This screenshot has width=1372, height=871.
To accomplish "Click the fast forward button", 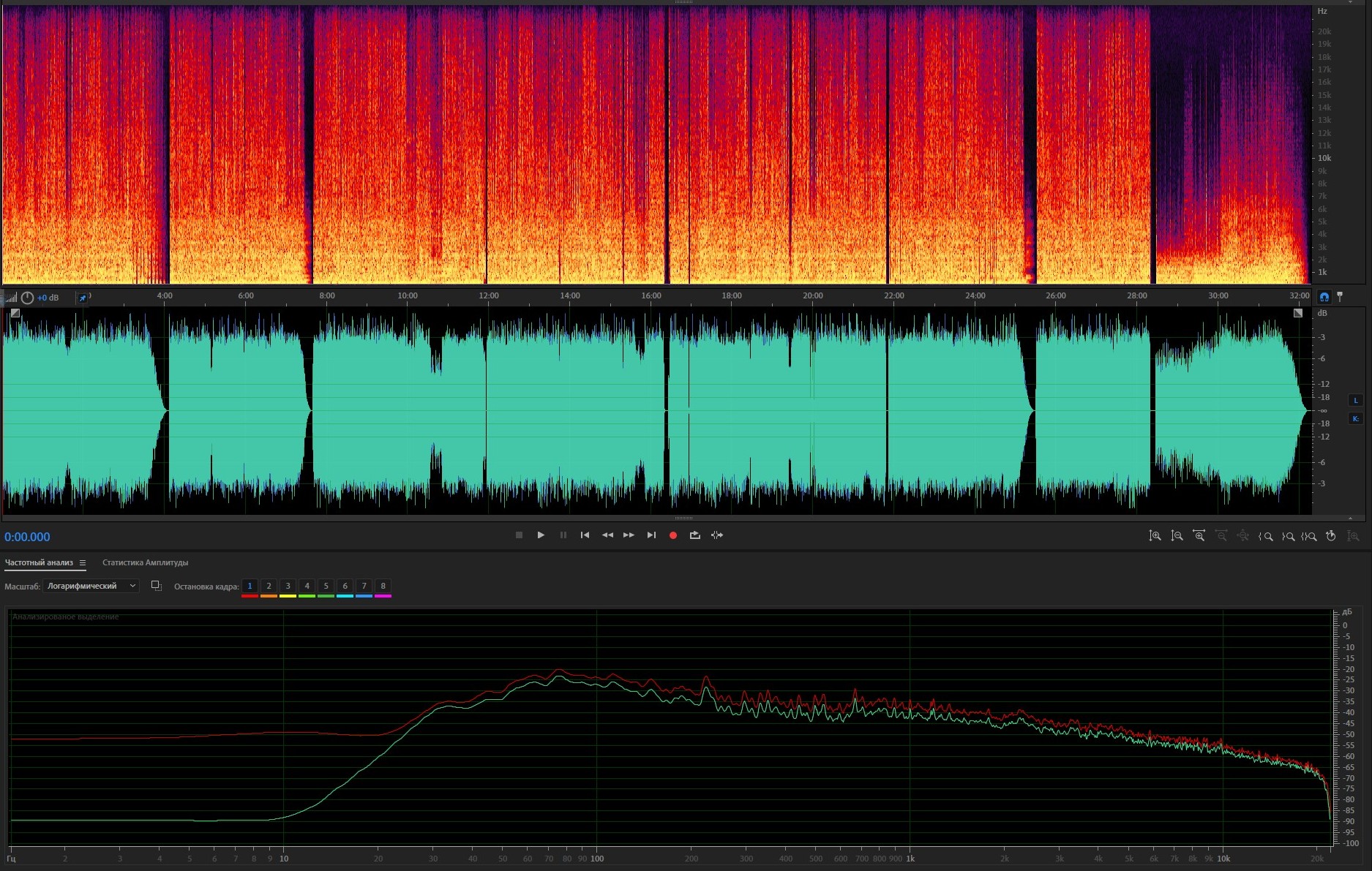I will 629,535.
